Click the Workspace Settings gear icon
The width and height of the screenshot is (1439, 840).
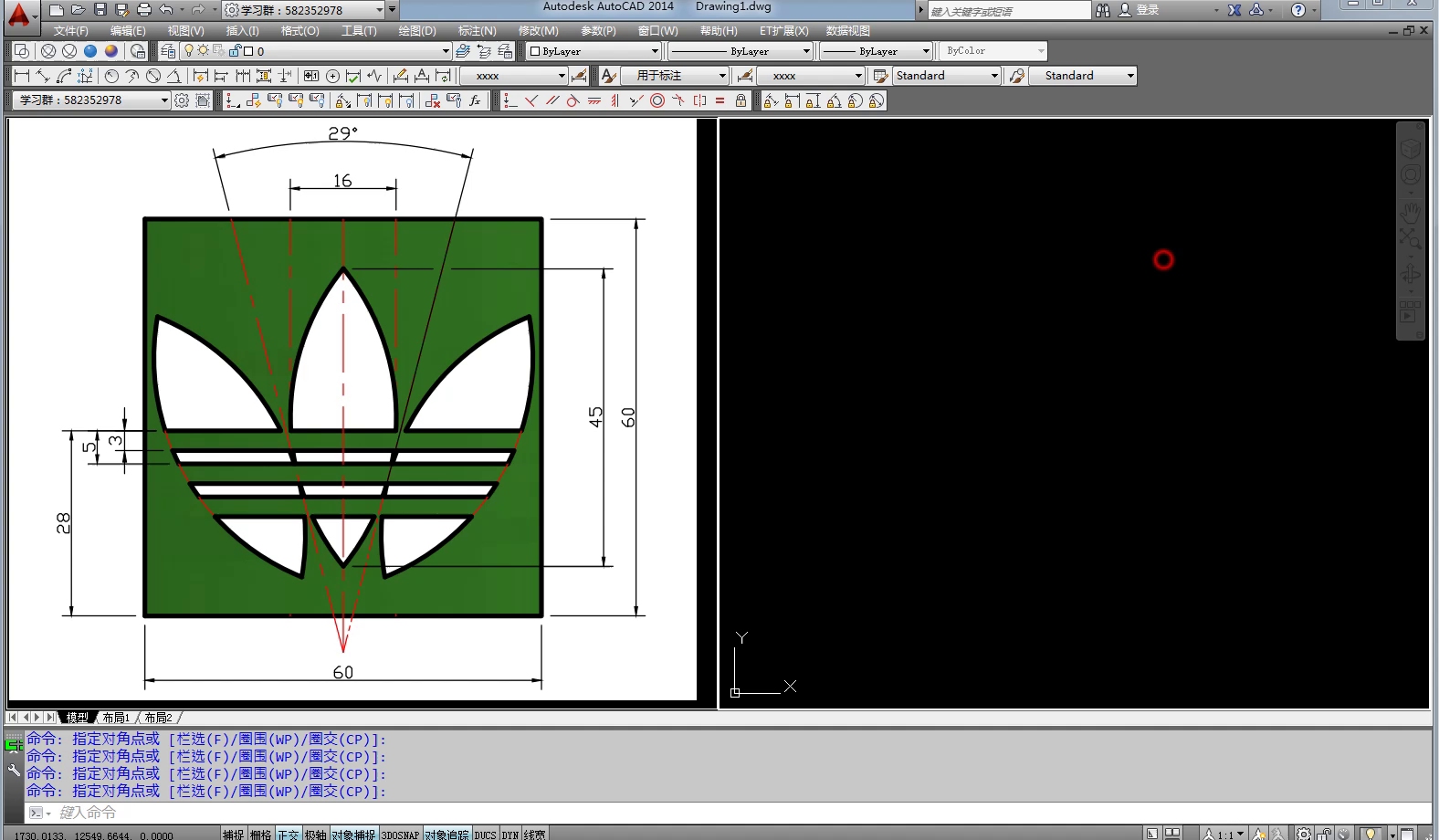click(182, 100)
